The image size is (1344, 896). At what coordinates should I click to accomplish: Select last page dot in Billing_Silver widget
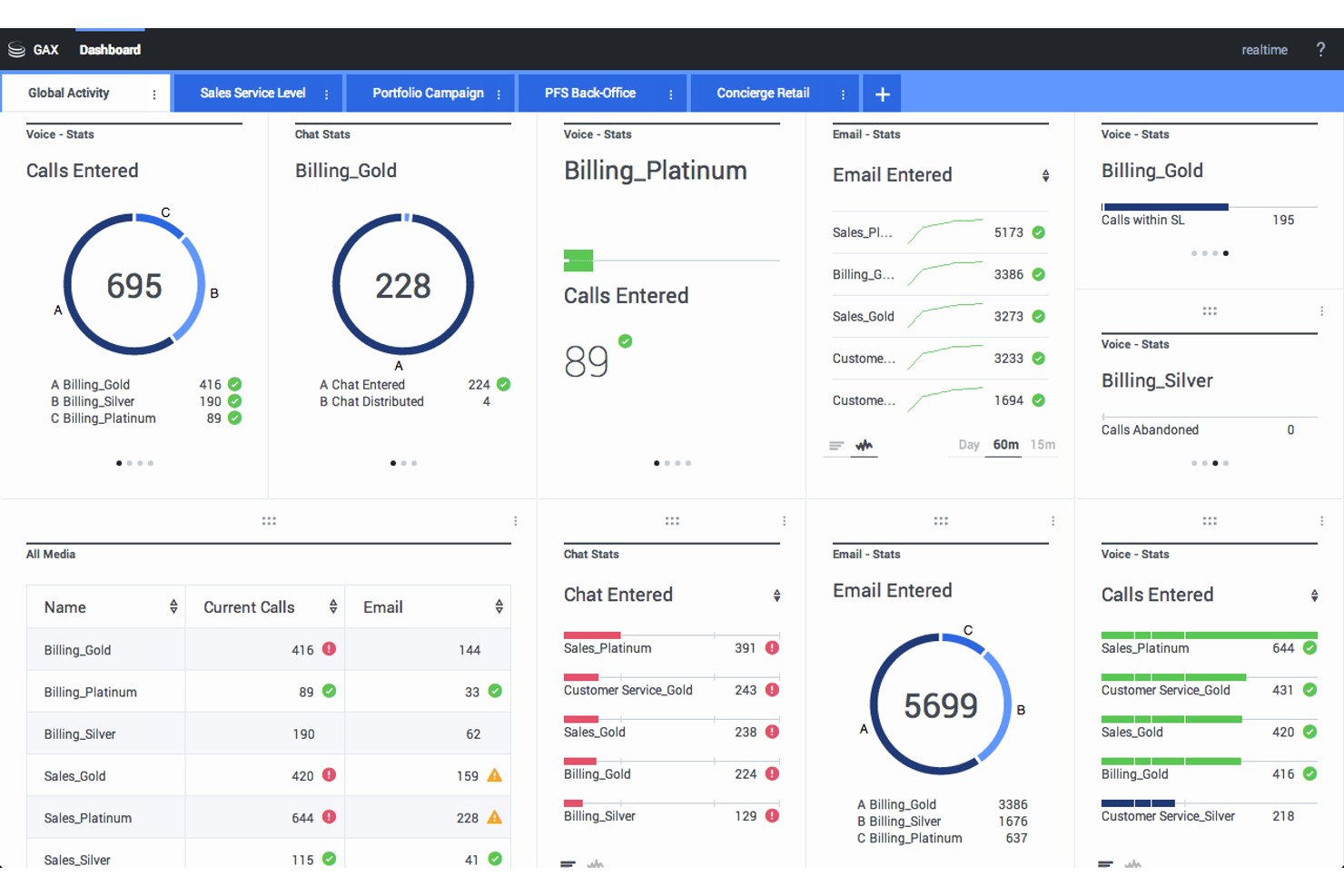point(1226,463)
